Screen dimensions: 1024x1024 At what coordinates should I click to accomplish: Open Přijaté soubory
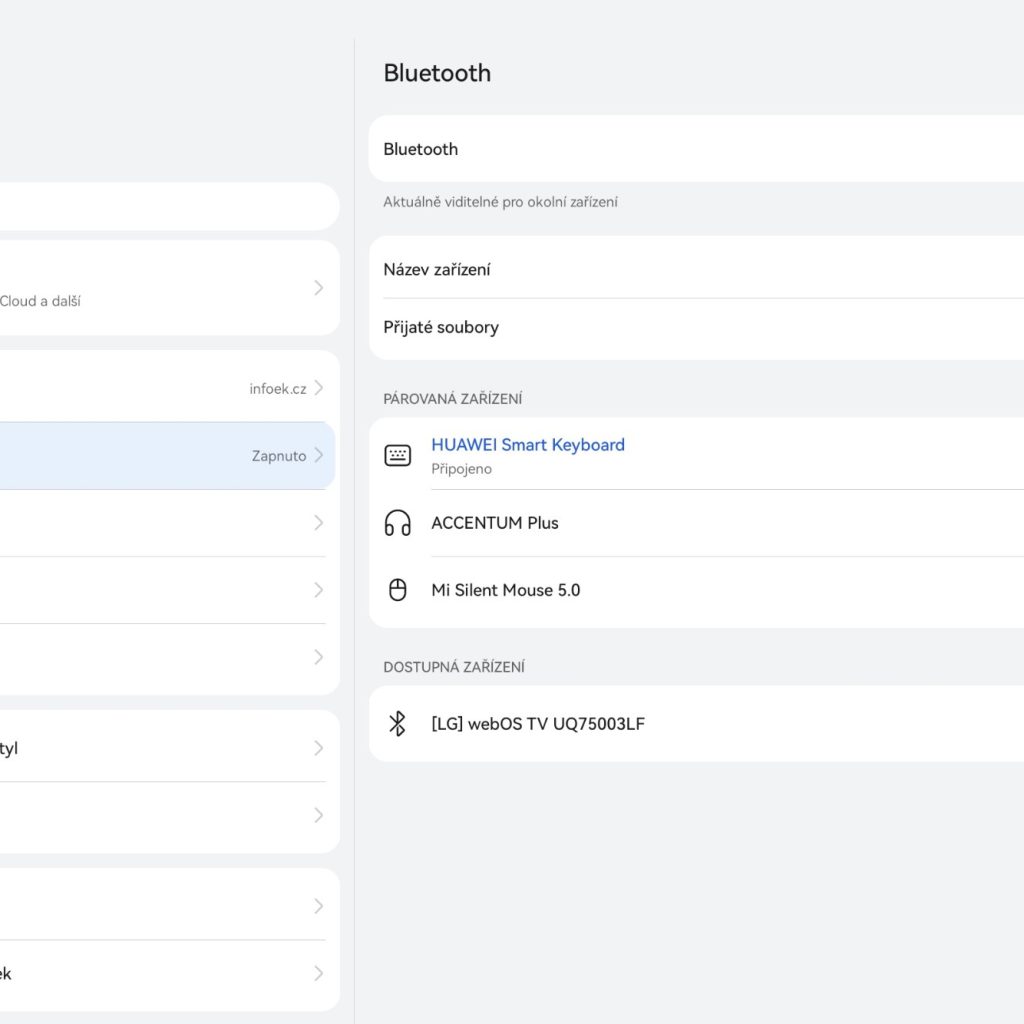441,327
